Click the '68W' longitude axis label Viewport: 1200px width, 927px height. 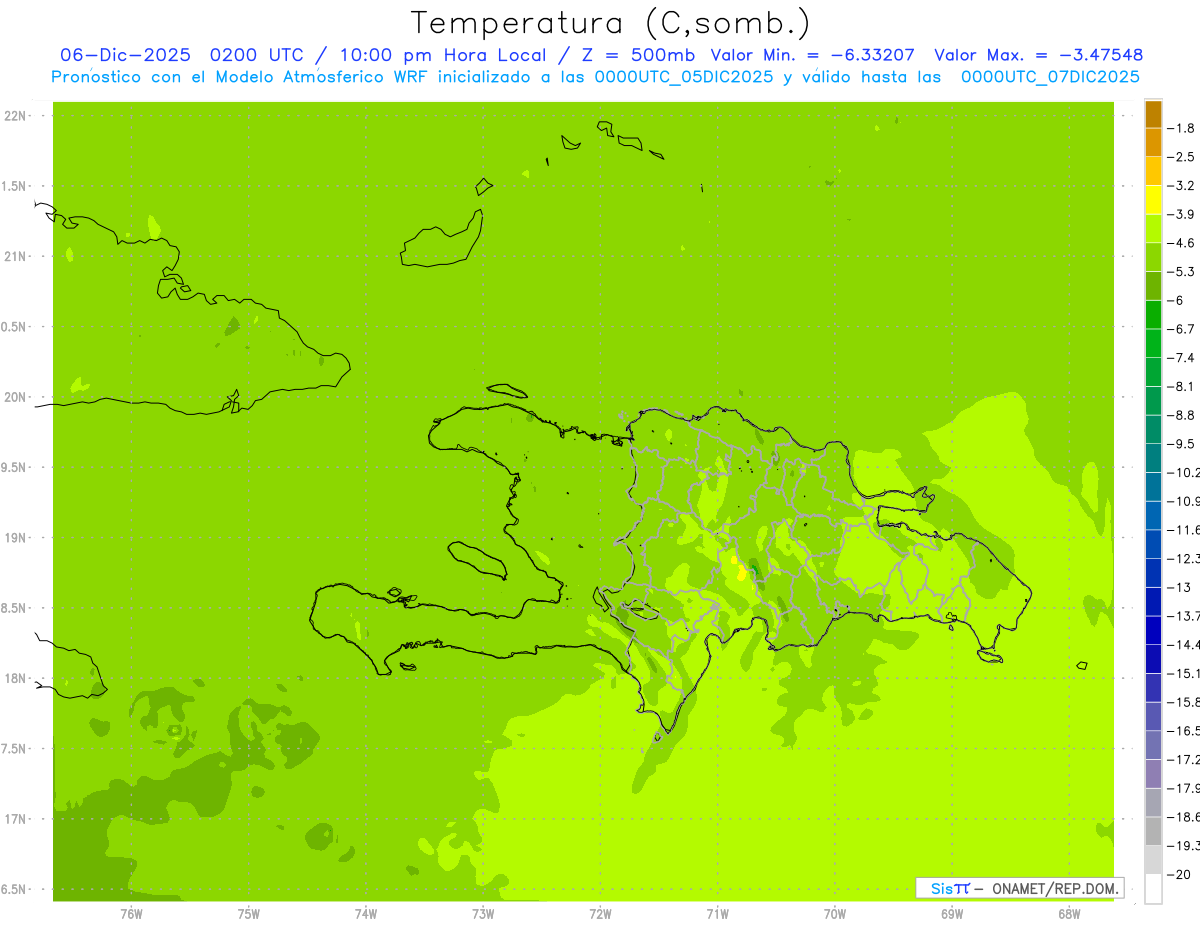(x=1069, y=914)
